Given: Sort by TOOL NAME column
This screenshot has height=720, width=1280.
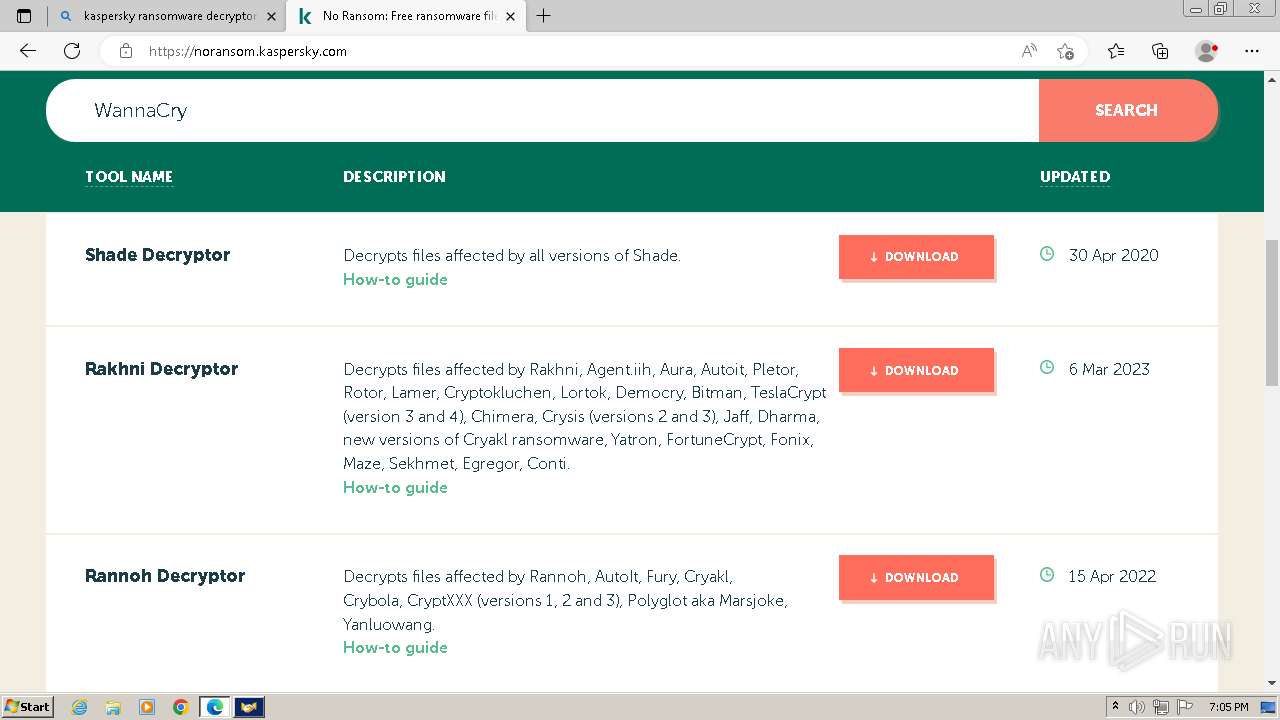Looking at the screenshot, I should (129, 177).
